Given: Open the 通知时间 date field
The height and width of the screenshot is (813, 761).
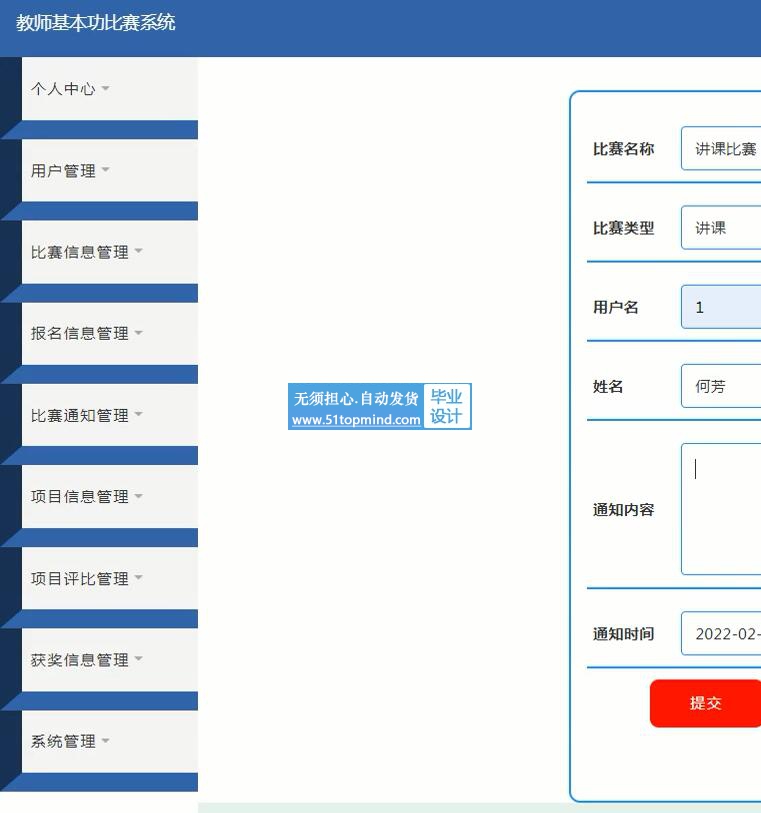Looking at the screenshot, I should click(721, 633).
